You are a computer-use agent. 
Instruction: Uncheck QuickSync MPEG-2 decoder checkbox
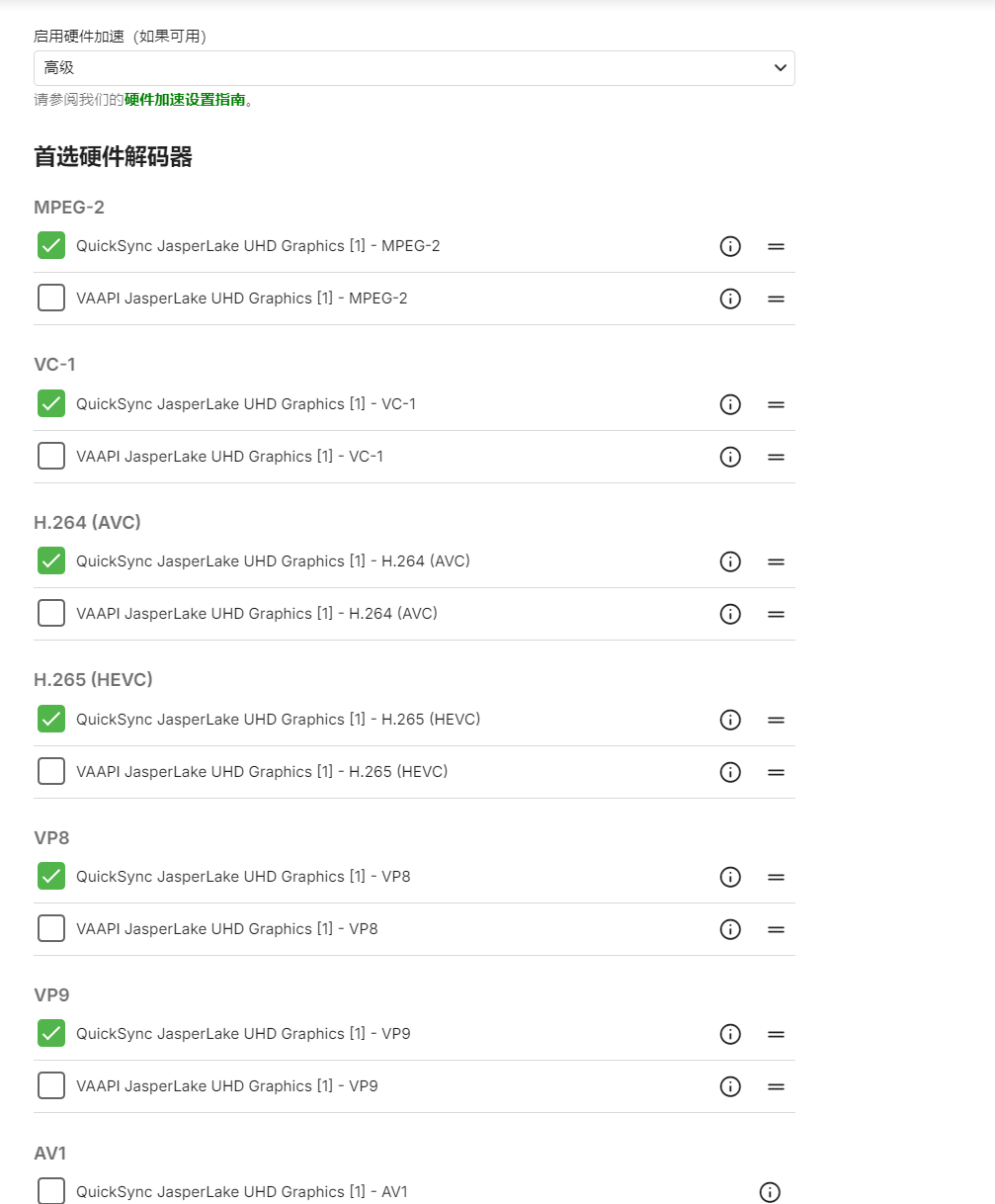pyautogui.click(x=51, y=245)
